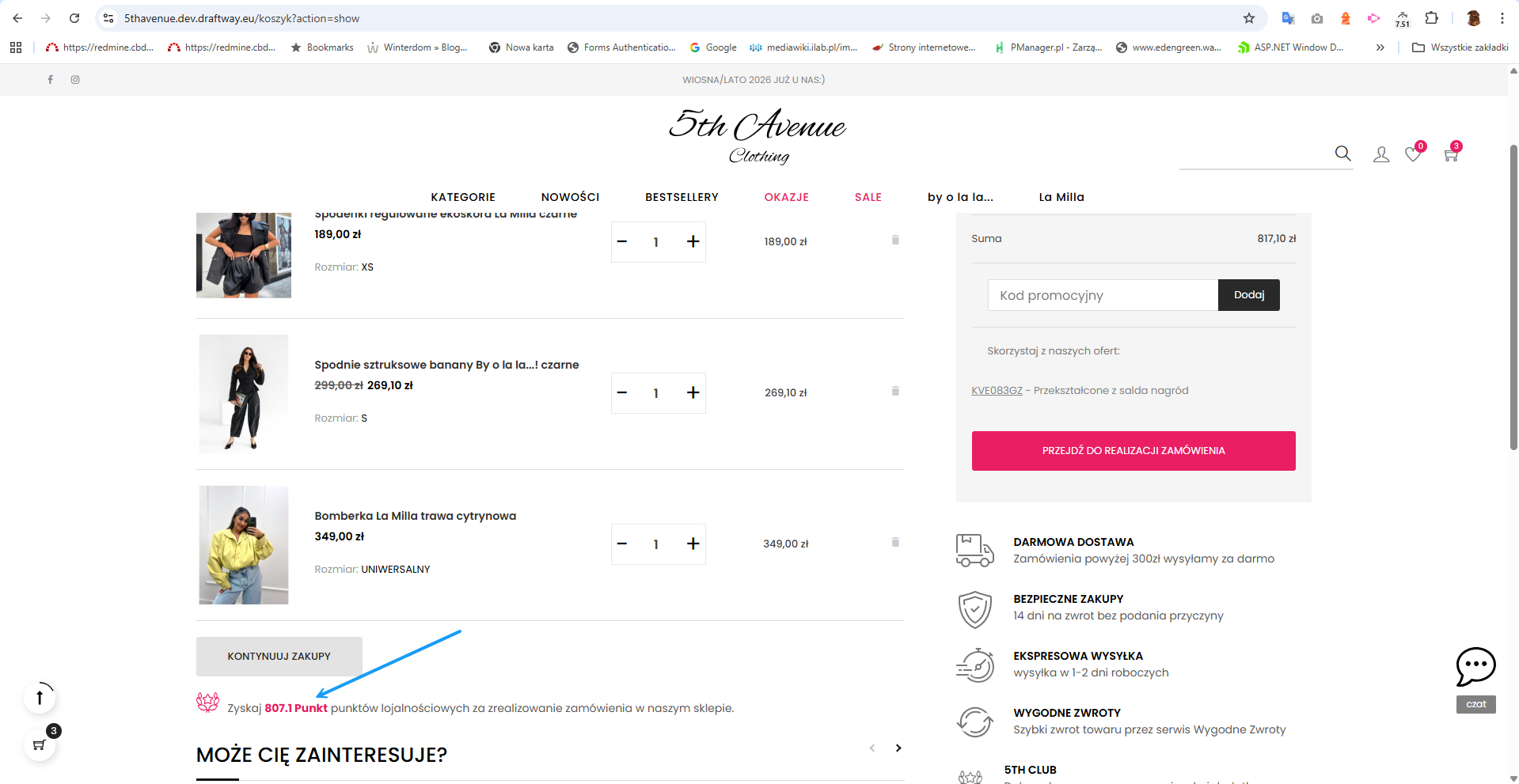The image size is (1519, 784).
Task: Open the SALE menu item
Action: coord(868,197)
